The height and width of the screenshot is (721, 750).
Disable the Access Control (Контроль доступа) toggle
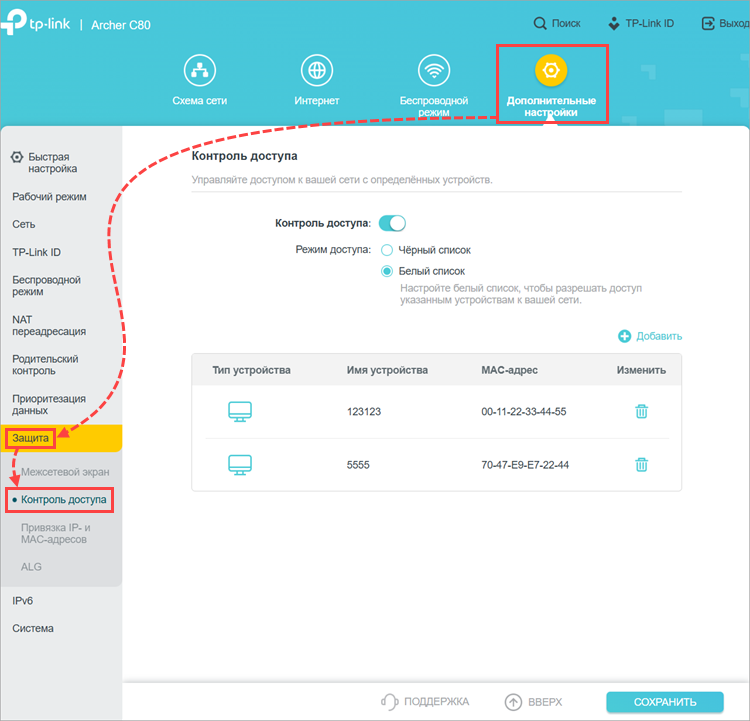[x=392, y=223]
